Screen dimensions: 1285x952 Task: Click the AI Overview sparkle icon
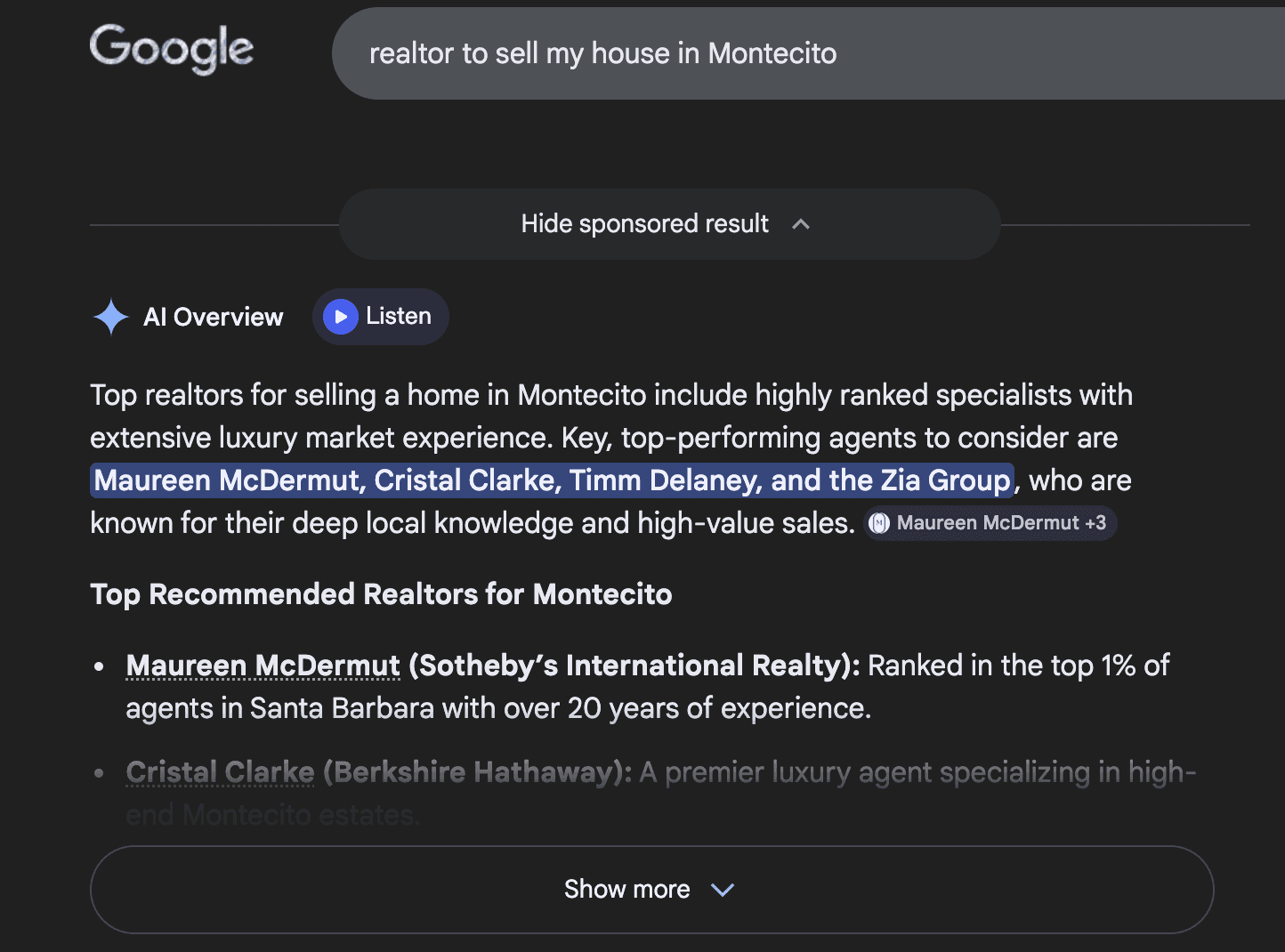coord(110,317)
